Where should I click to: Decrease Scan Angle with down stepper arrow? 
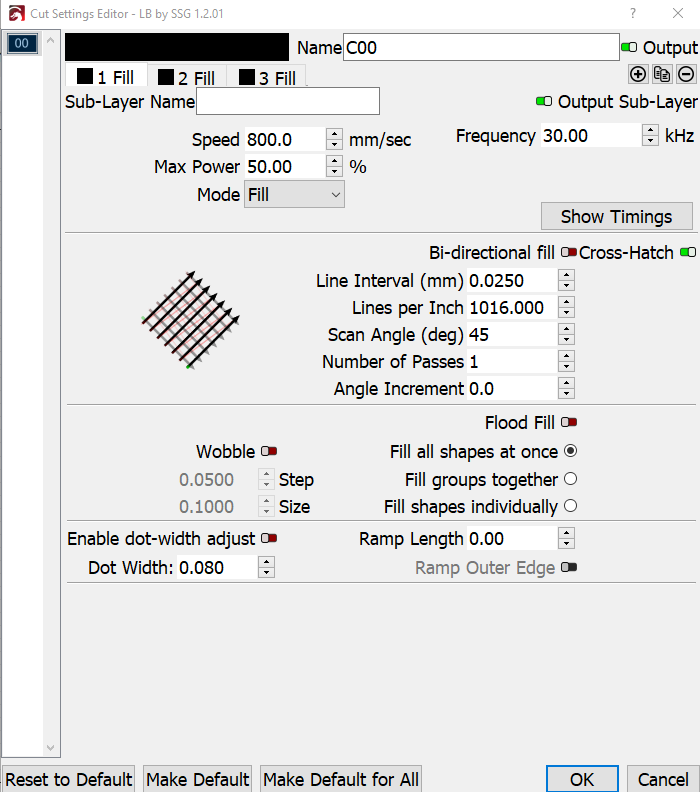(x=566, y=340)
